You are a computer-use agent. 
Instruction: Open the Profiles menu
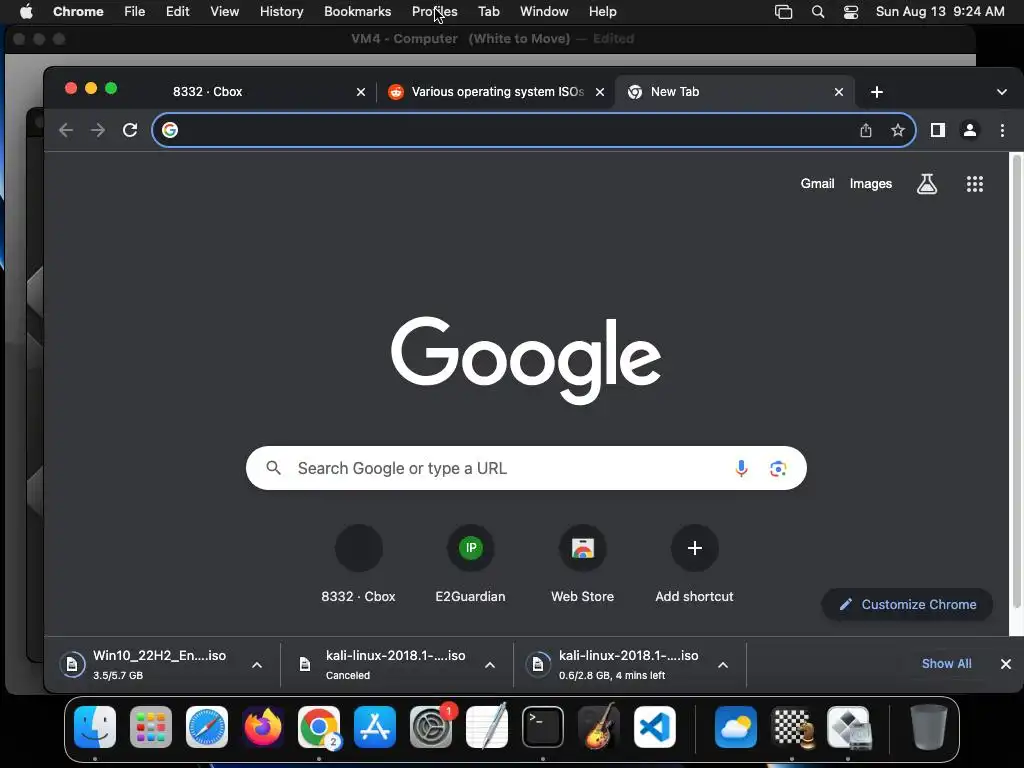(x=434, y=12)
